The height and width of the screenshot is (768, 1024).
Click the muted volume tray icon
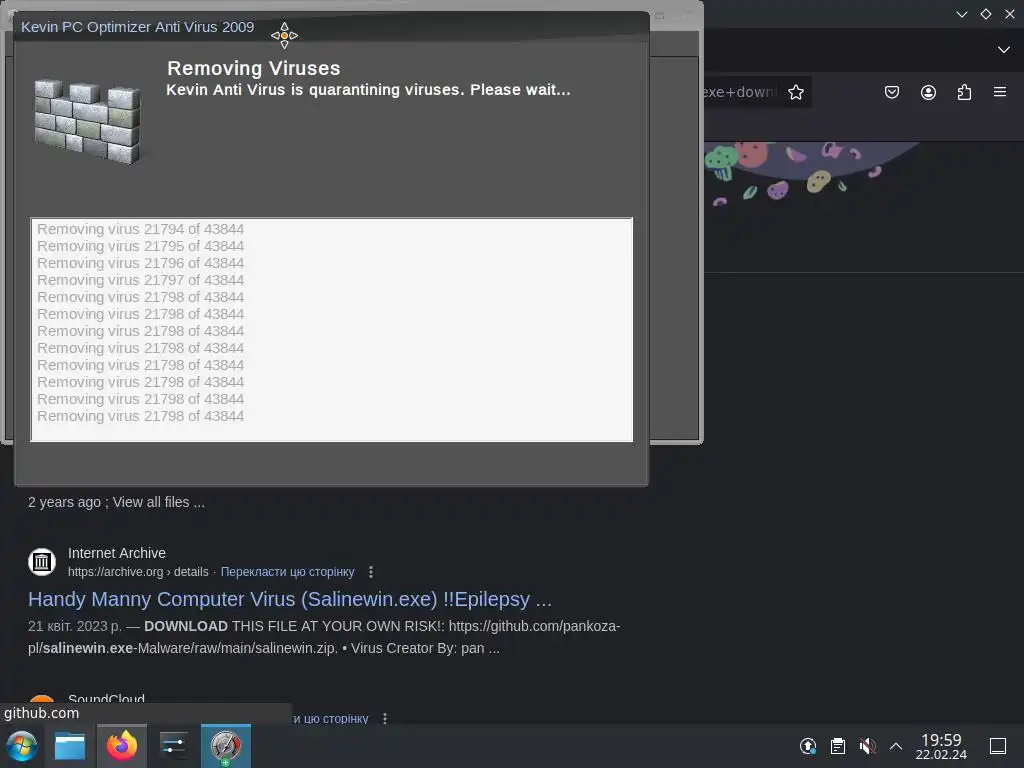point(867,746)
